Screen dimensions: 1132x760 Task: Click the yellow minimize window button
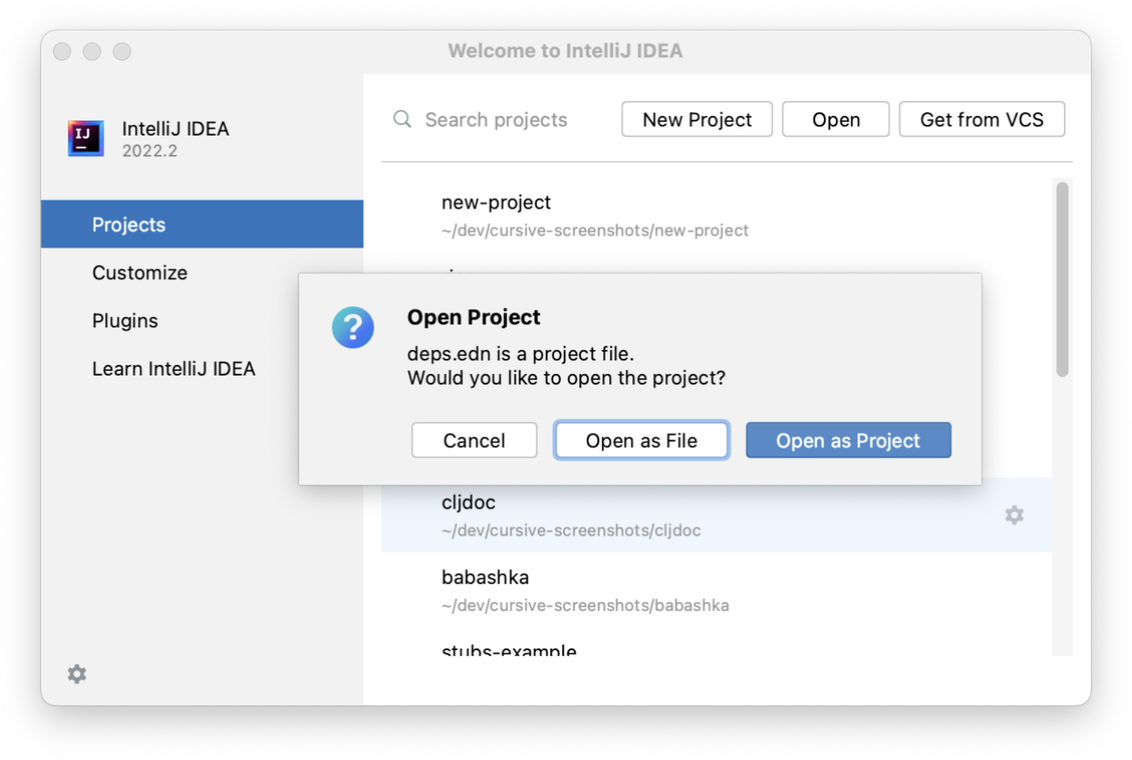(92, 51)
